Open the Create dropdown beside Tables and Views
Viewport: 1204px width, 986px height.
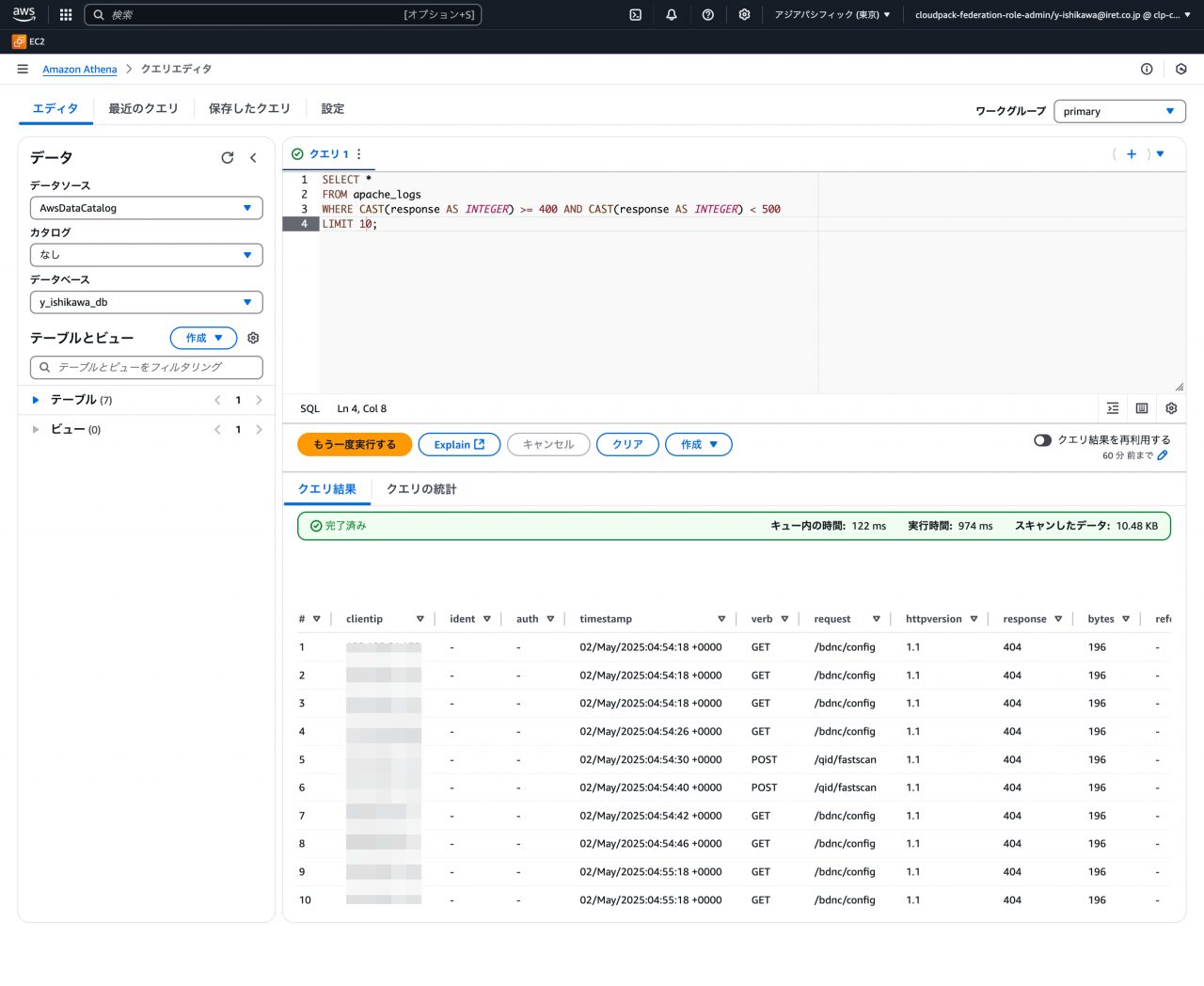[x=203, y=338]
